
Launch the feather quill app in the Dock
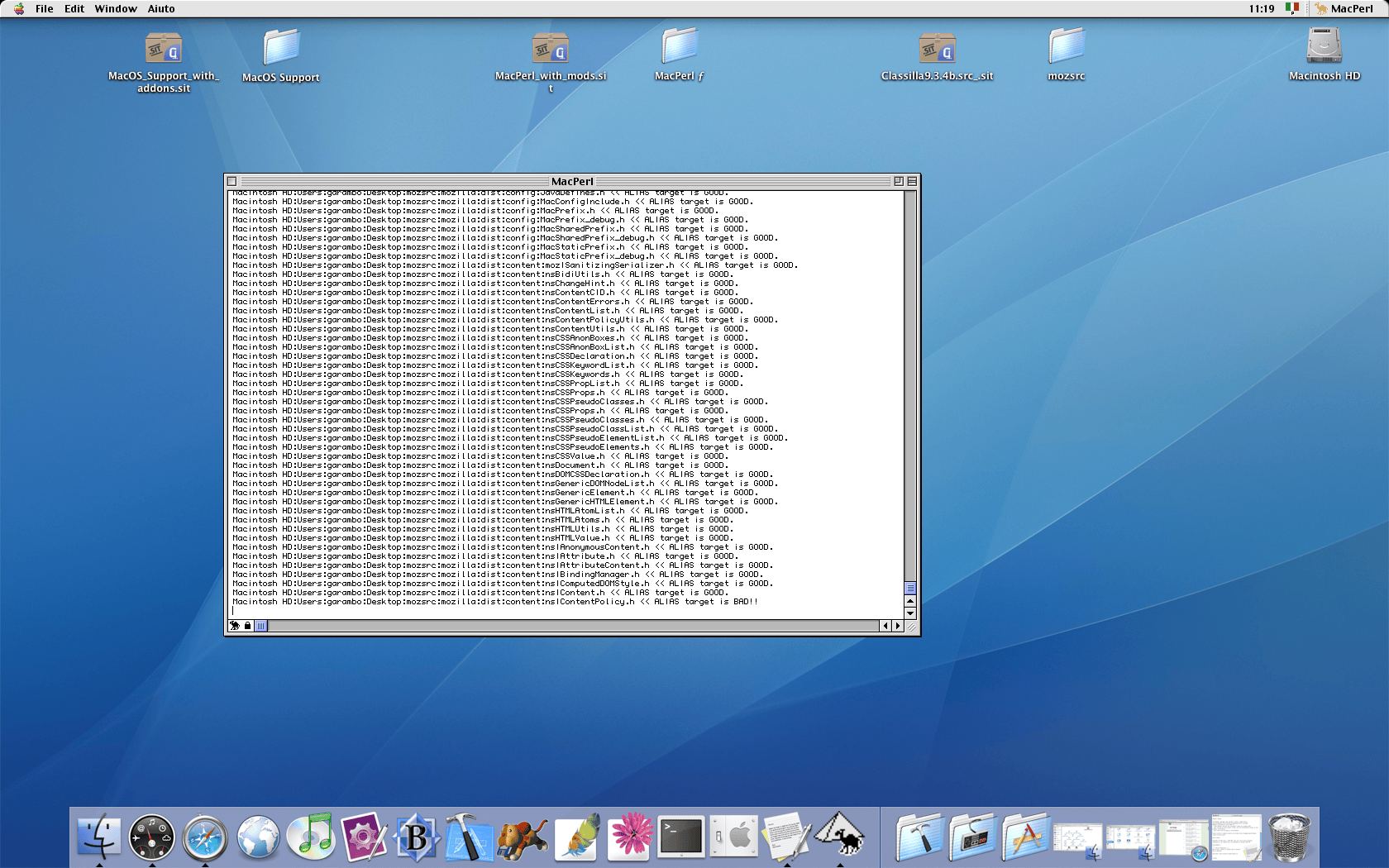click(x=576, y=837)
